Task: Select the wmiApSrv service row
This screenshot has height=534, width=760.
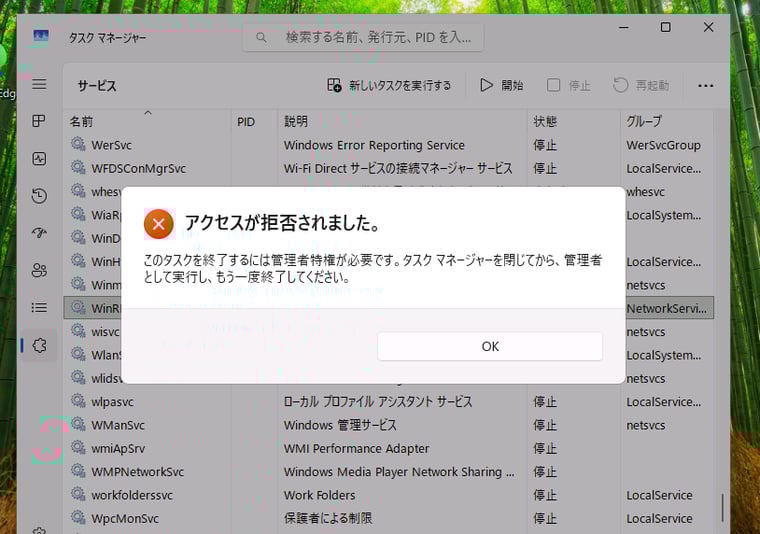Action: pos(389,448)
